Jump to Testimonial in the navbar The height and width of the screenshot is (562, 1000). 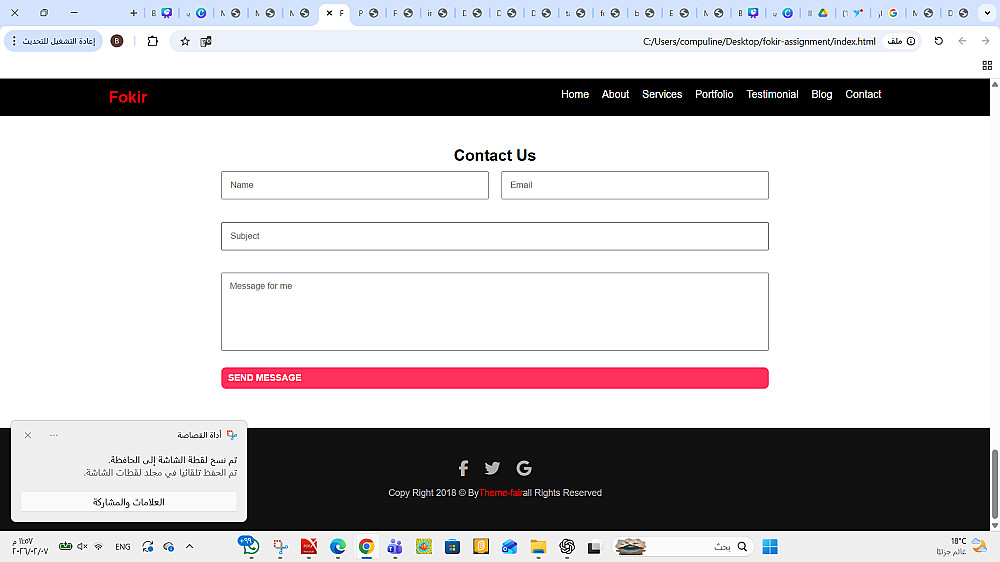[772, 94]
